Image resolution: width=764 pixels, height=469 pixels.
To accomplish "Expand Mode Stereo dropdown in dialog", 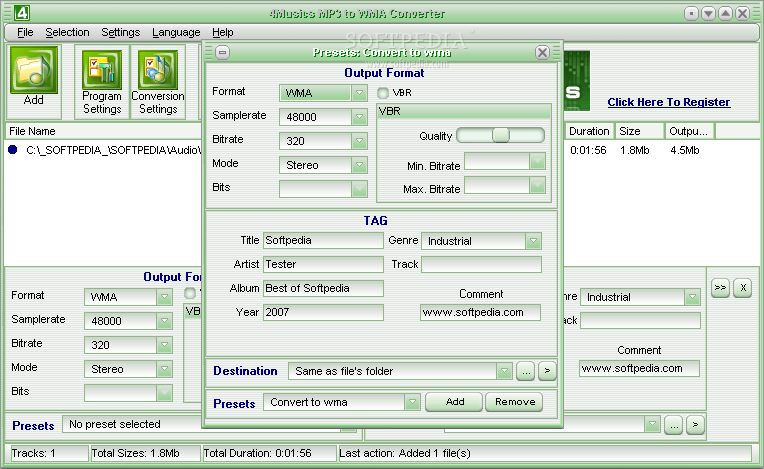I will [359, 165].
